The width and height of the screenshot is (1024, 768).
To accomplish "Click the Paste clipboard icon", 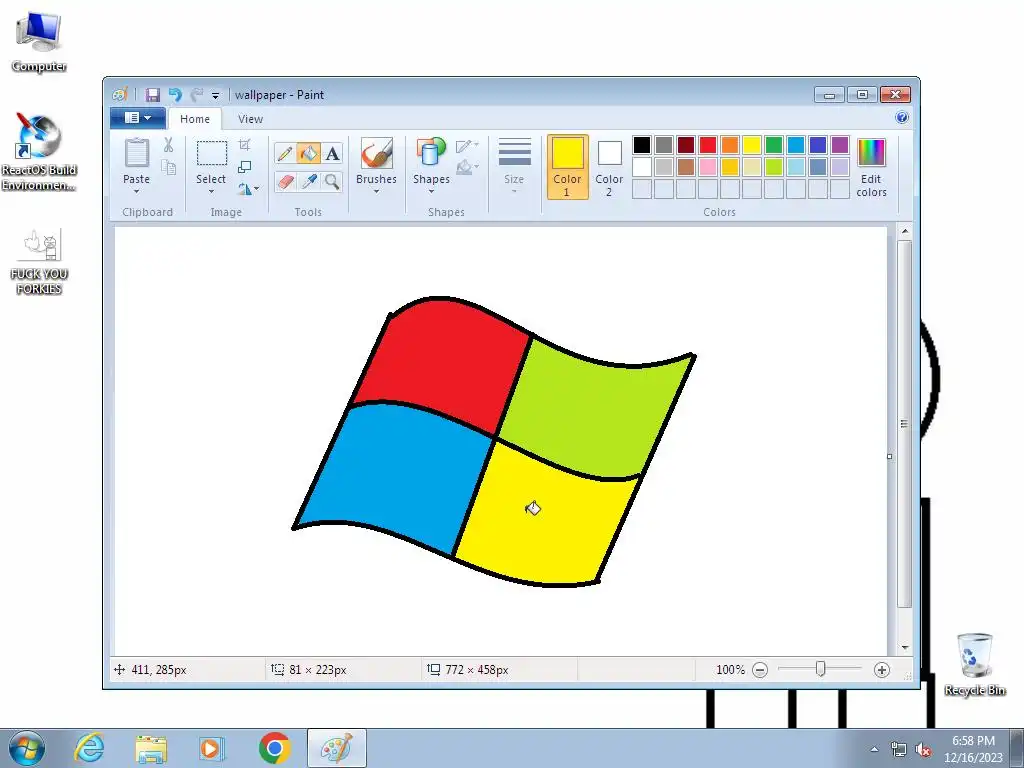I will click(136, 153).
